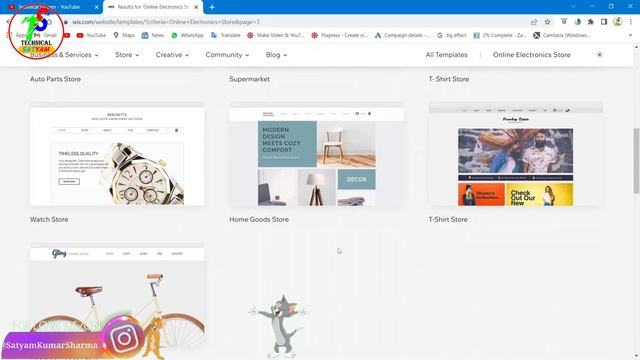Expand the Community category dropdown
Image resolution: width=640 pixels, height=360 pixels.
click(227, 55)
